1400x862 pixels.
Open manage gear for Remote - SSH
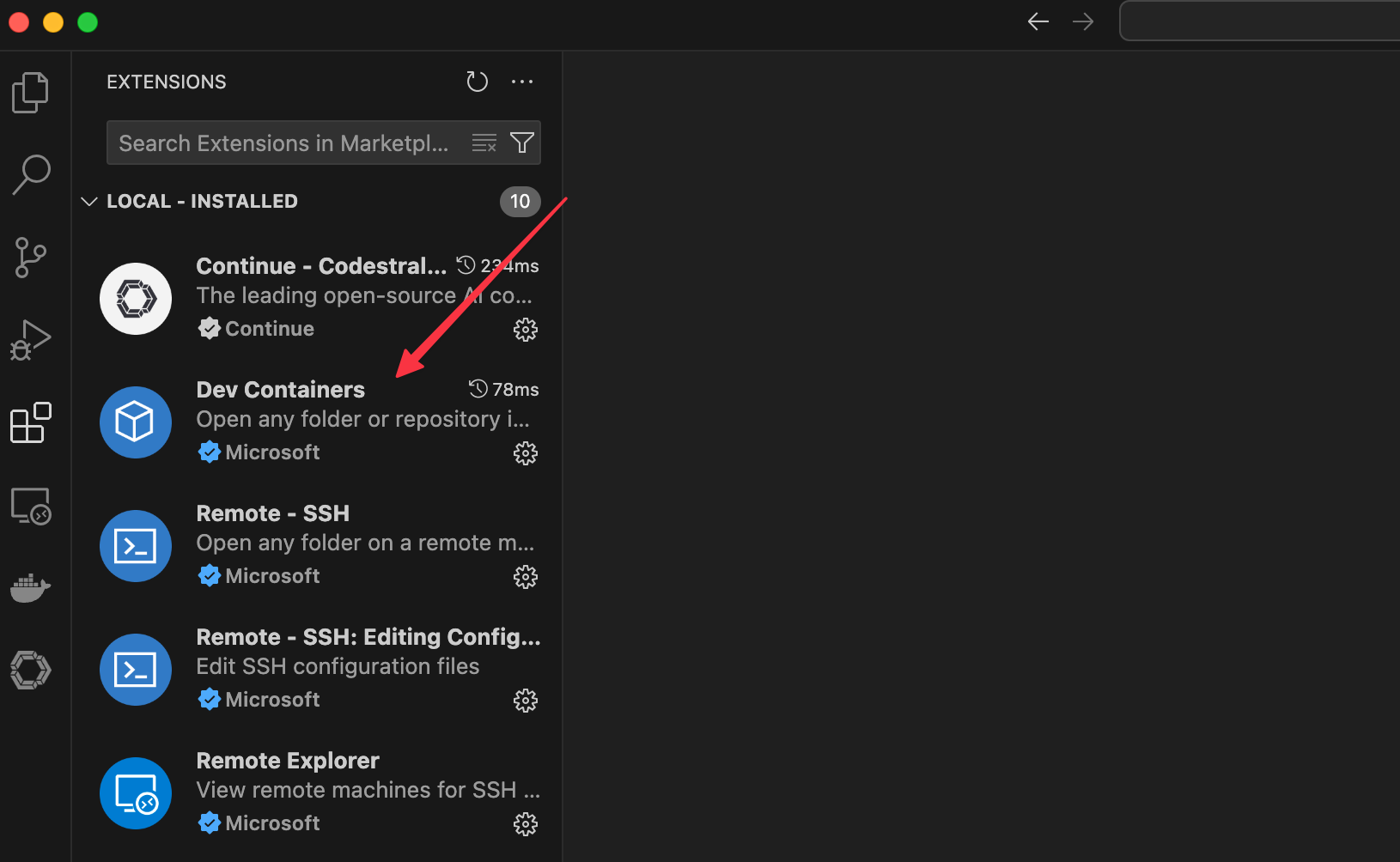coord(526,577)
